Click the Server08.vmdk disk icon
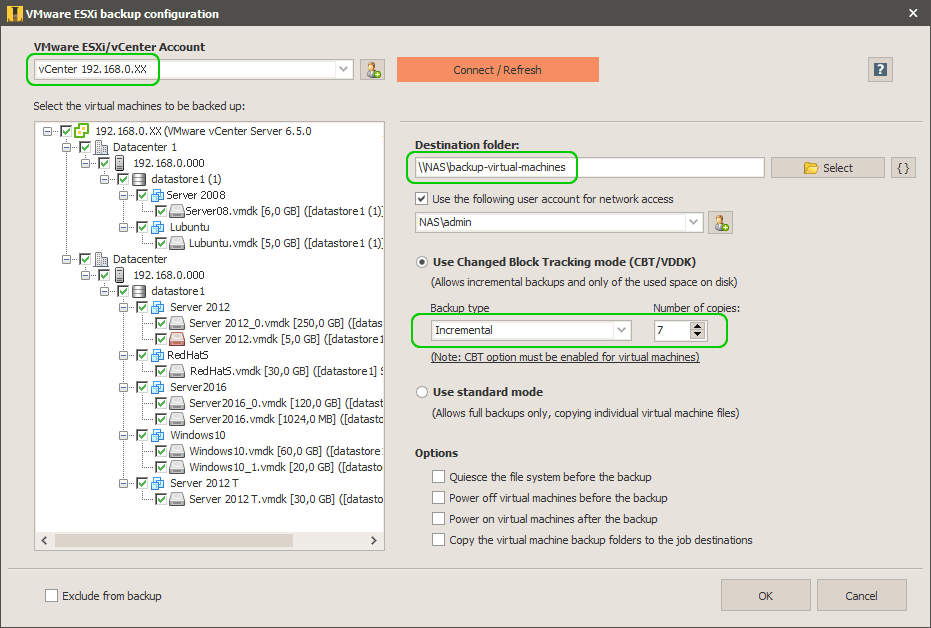Screen dimensions: 931x628 (176, 211)
